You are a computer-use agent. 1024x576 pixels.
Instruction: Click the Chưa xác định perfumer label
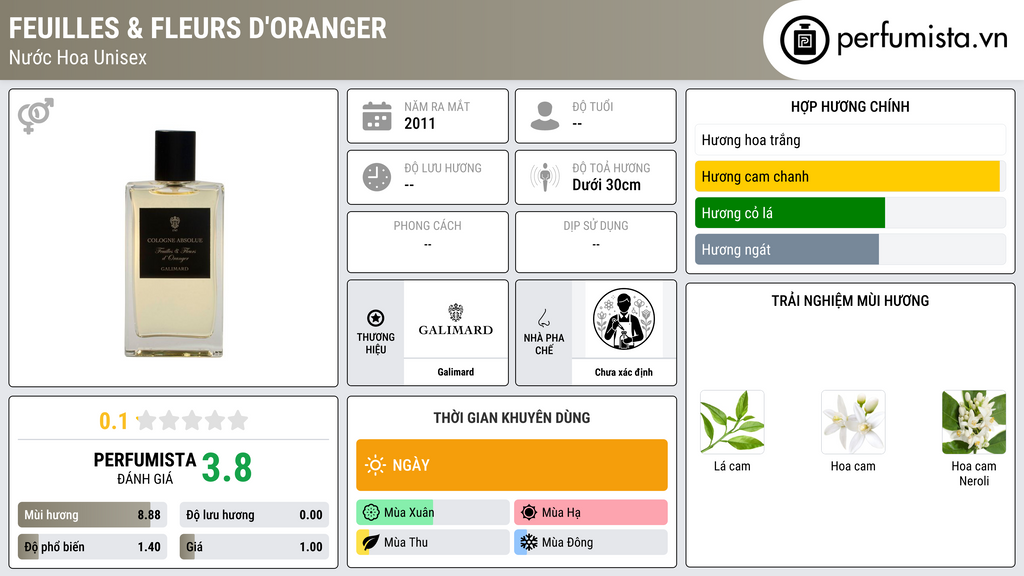[624, 372]
